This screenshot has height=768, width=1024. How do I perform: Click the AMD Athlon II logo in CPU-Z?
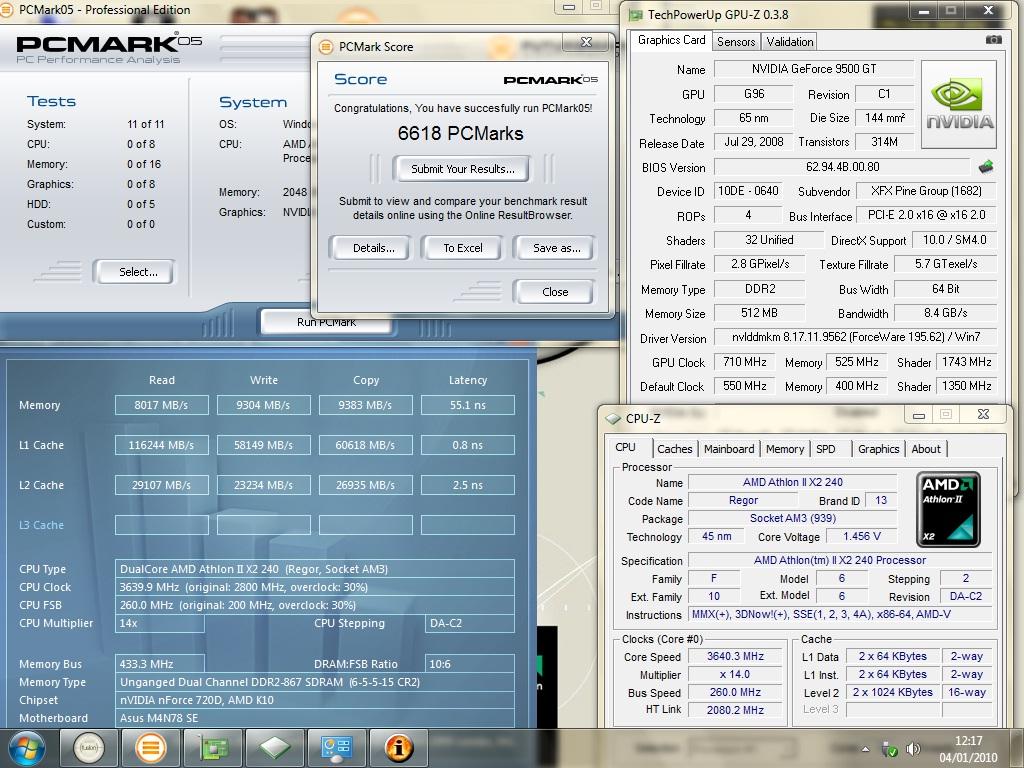point(948,509)
